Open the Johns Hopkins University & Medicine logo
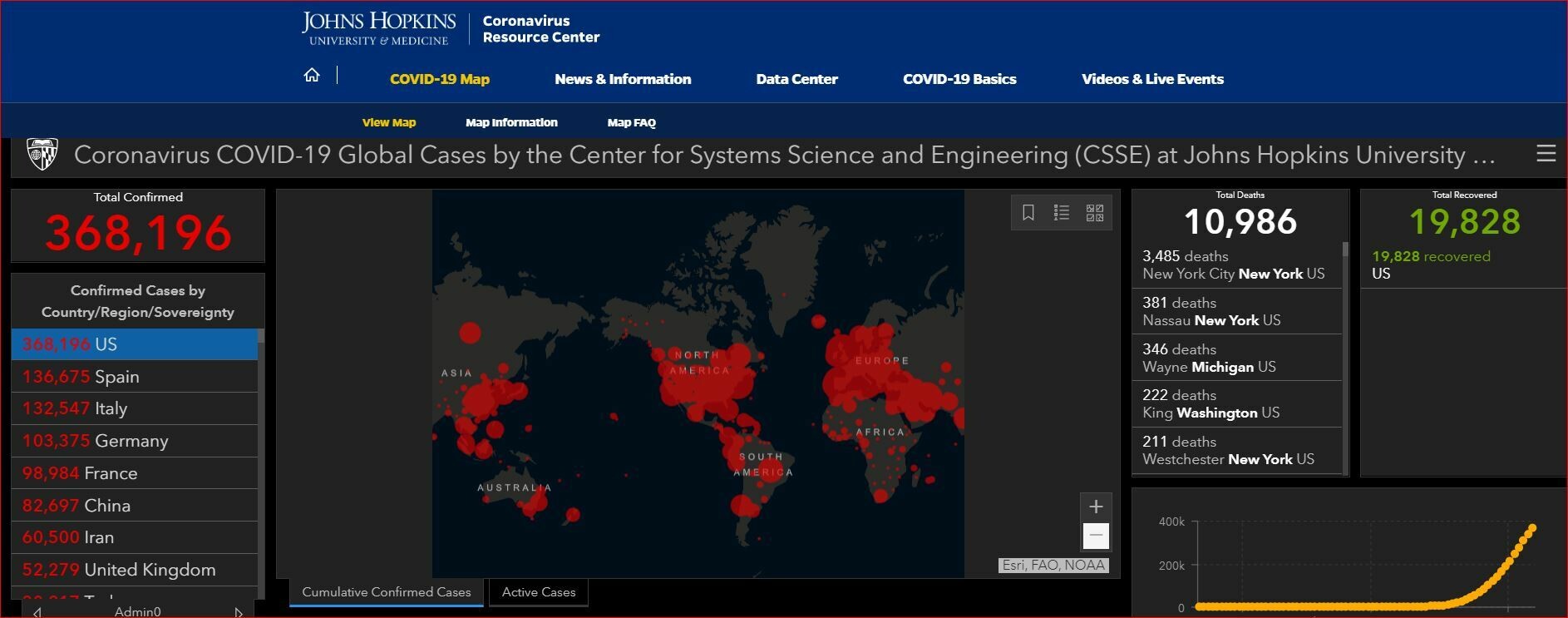The width and height of the screenshot is (1568, 618). pyautogui.click(x=379, y=28)
